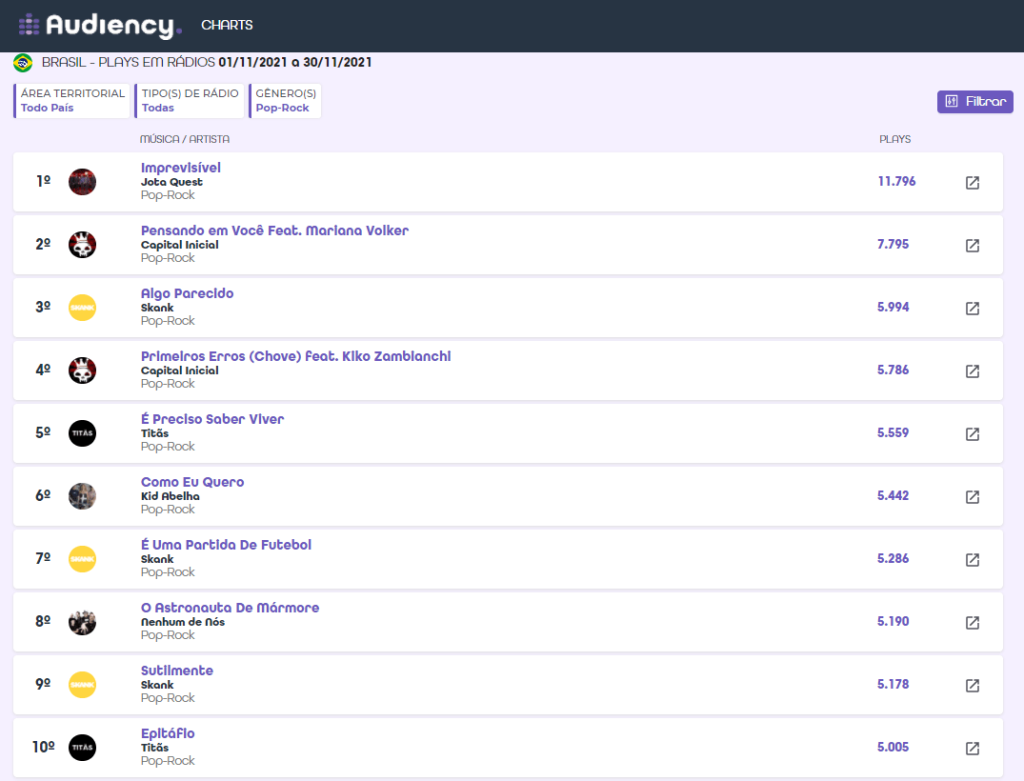This screenshot has height=781, width=1024.
Task: Click the plays count 5.286
Action: tap(893, 558)
